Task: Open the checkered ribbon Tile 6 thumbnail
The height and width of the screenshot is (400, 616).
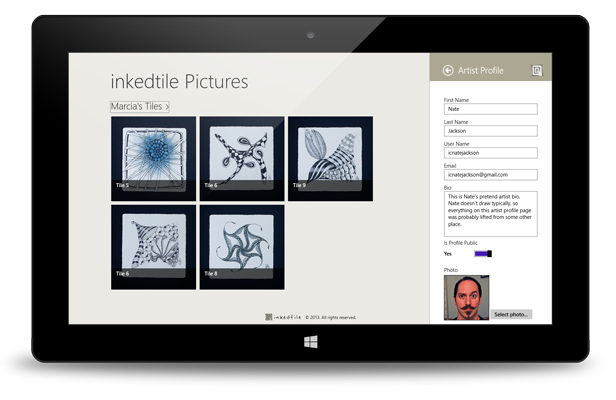Action: (x=242, y=159)
